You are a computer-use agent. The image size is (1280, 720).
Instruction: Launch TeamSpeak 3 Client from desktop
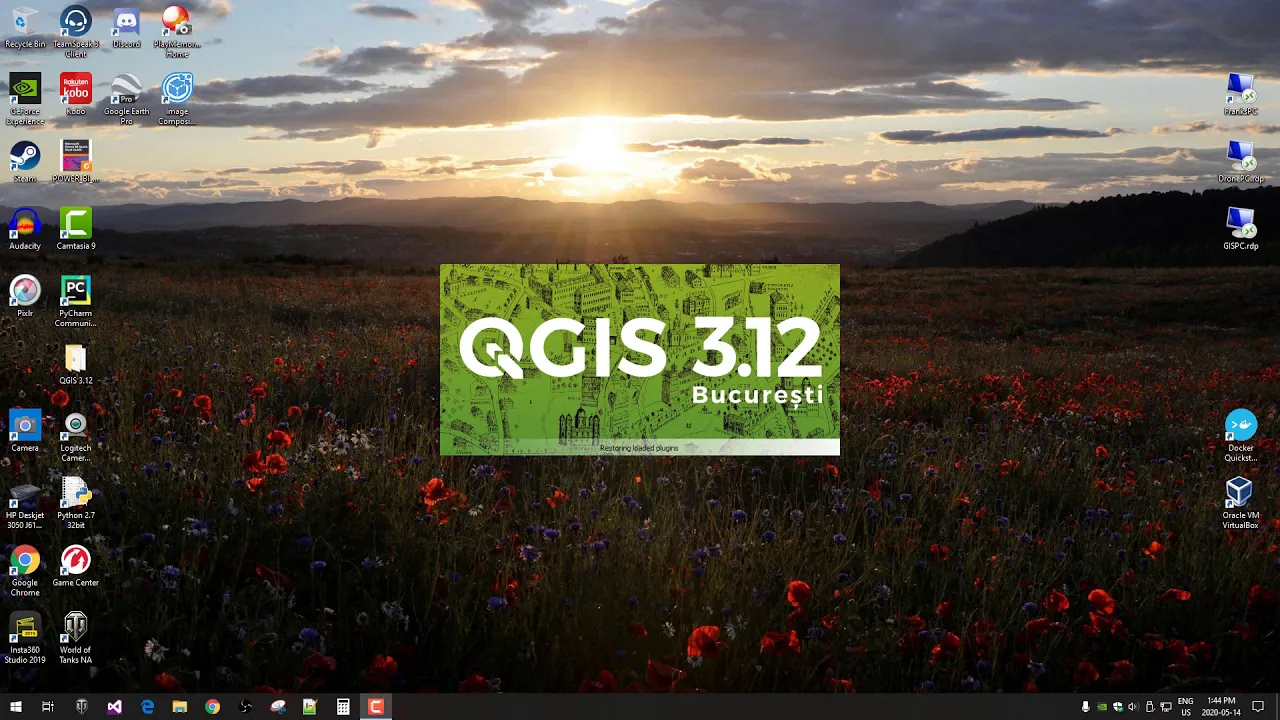pos(76,30)
